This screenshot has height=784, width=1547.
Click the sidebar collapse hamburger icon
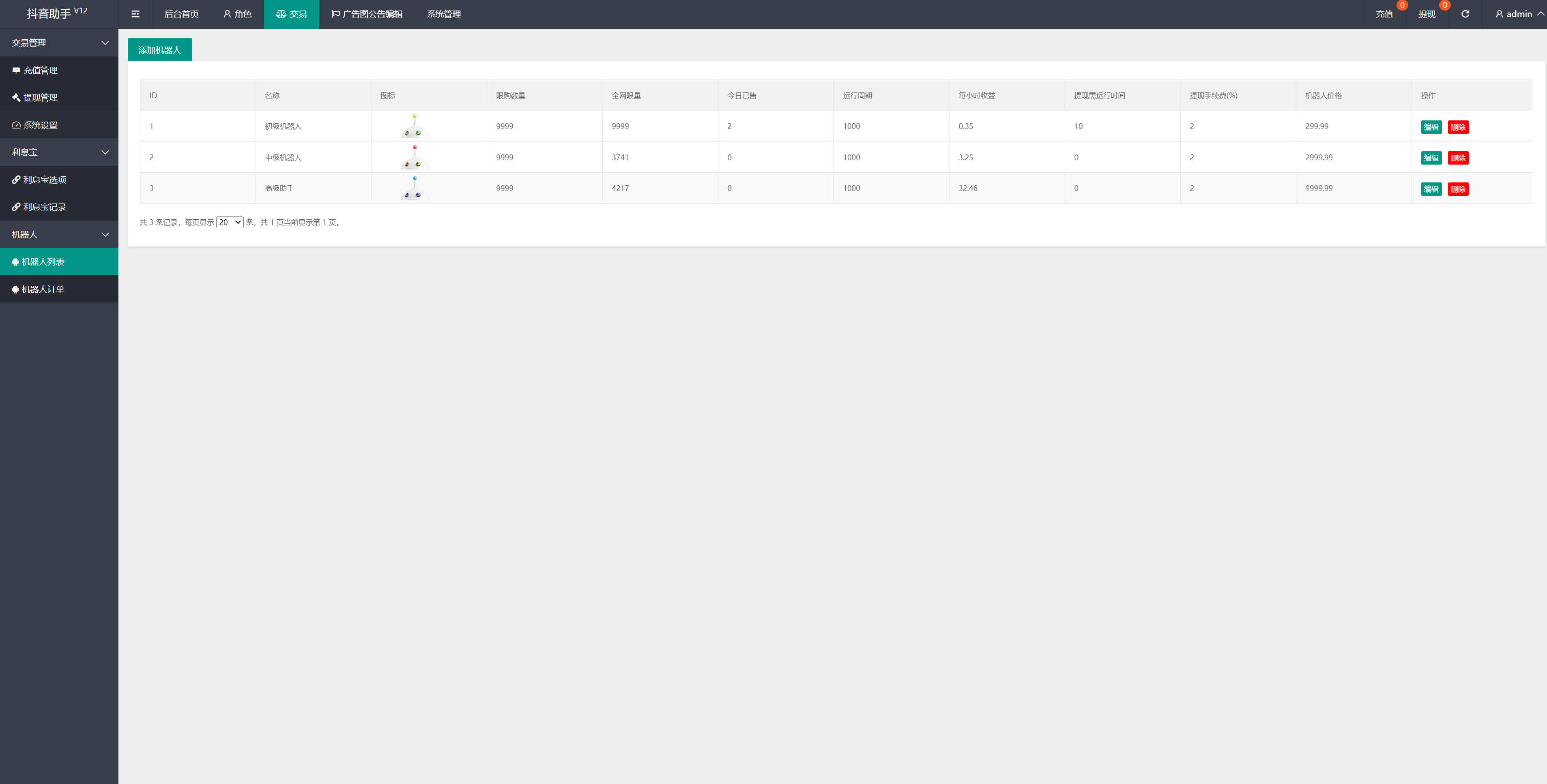[x=135, y=14]
